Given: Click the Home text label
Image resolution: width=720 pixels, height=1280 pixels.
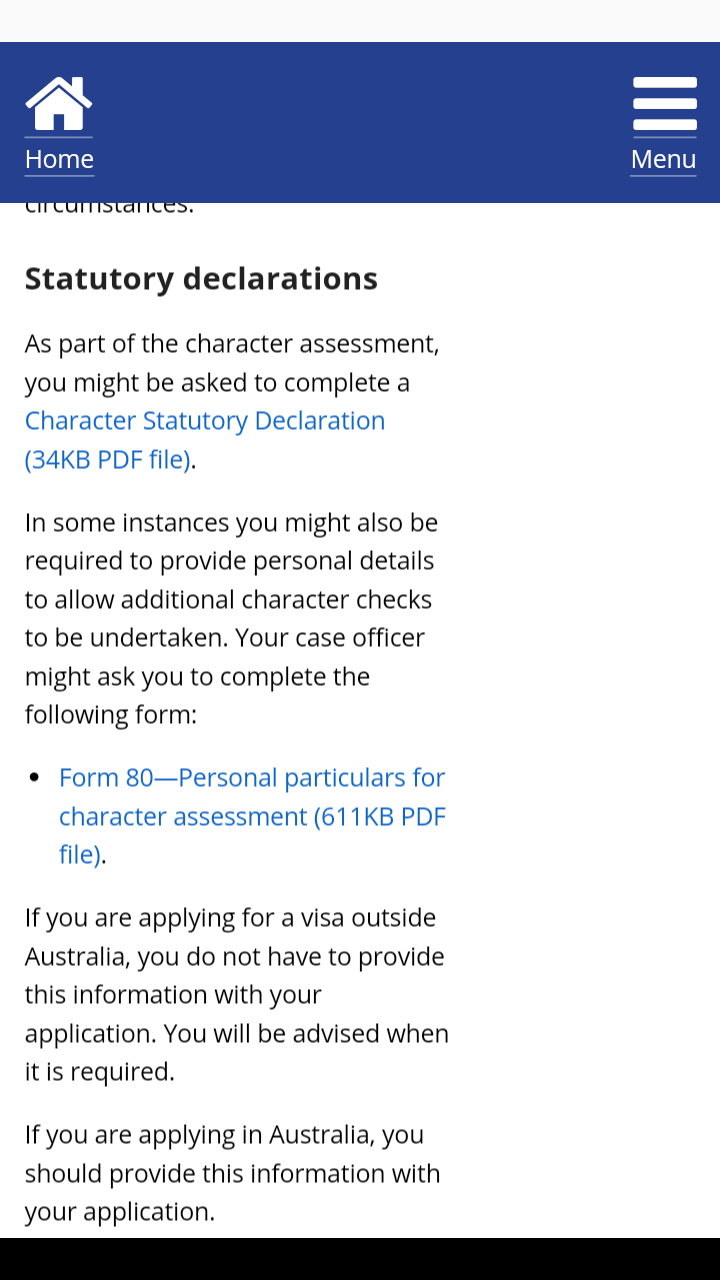Looking at the screenshot, I should (x=59, y=159).
